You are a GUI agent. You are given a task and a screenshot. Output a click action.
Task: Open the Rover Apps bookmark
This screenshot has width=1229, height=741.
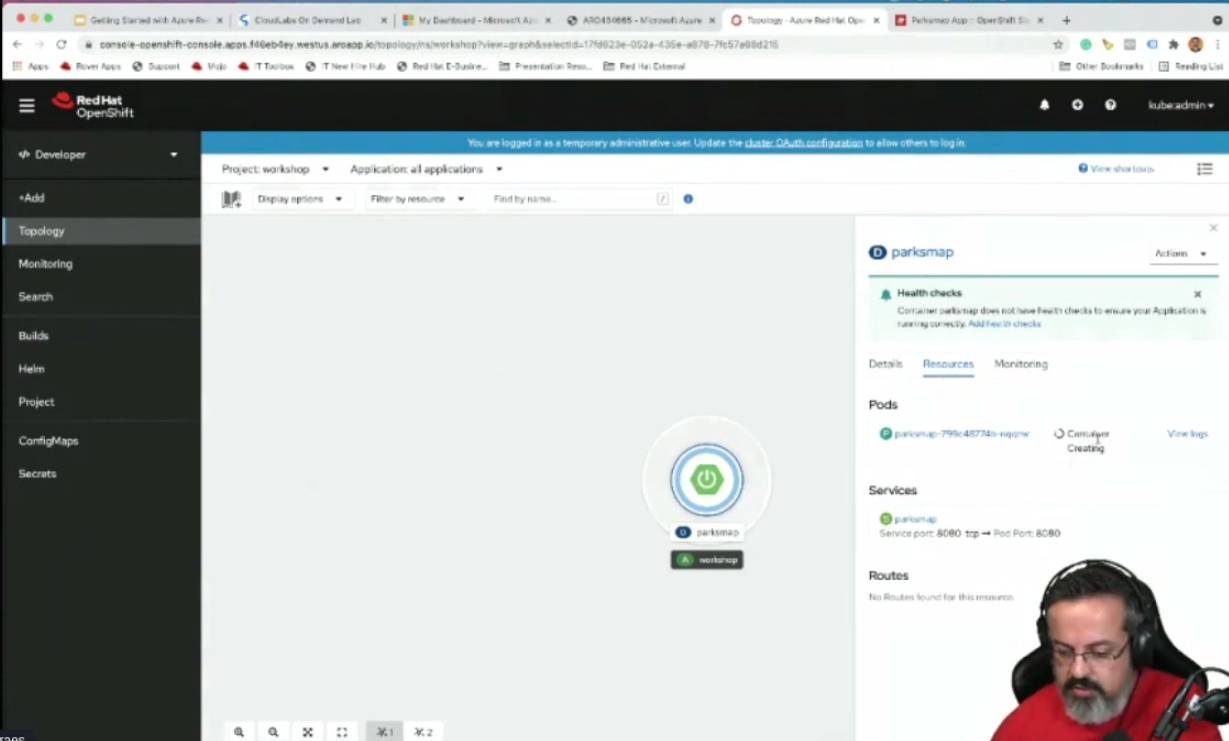[91, 66]
